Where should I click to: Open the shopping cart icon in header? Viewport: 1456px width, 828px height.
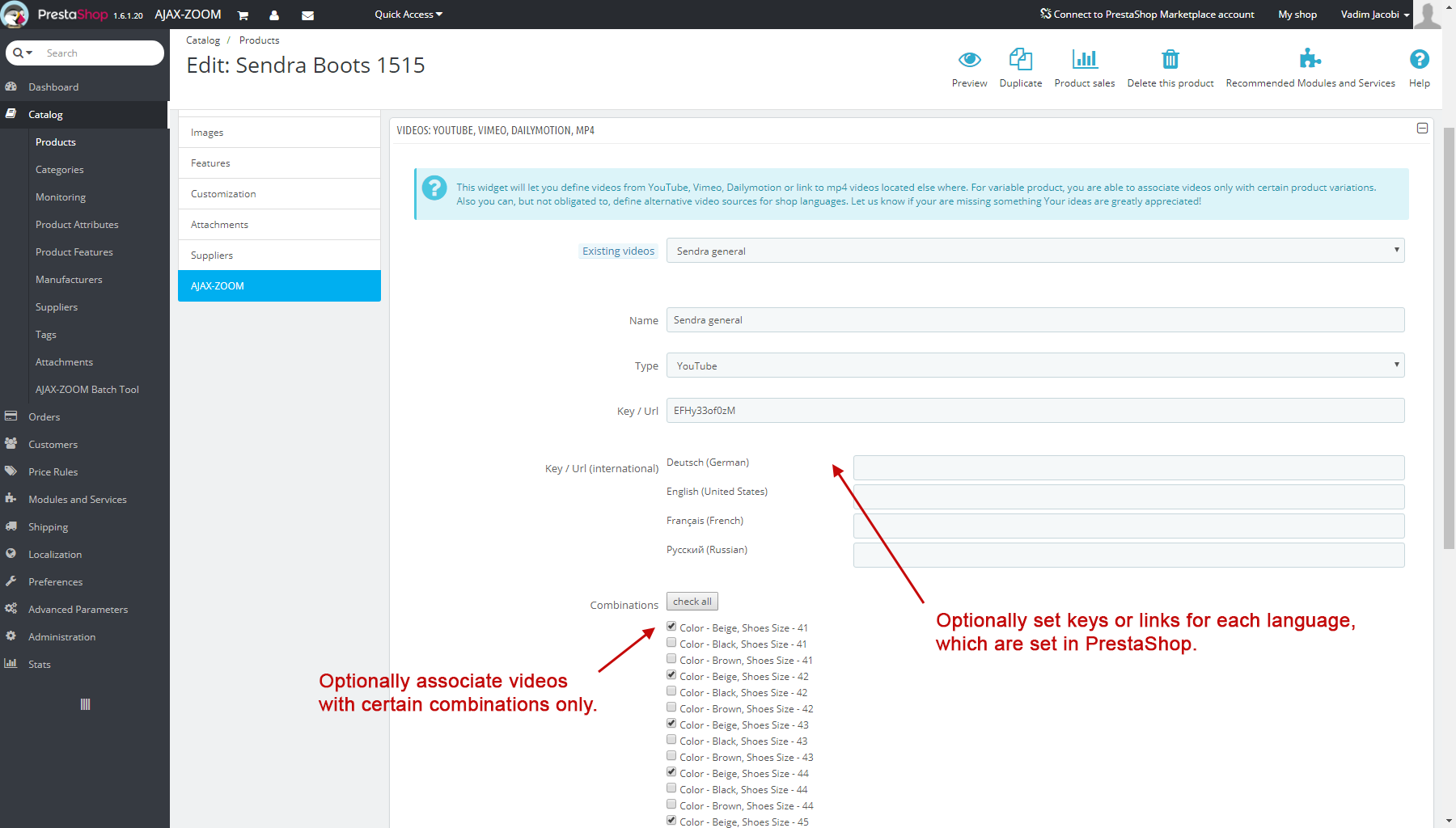243,15
